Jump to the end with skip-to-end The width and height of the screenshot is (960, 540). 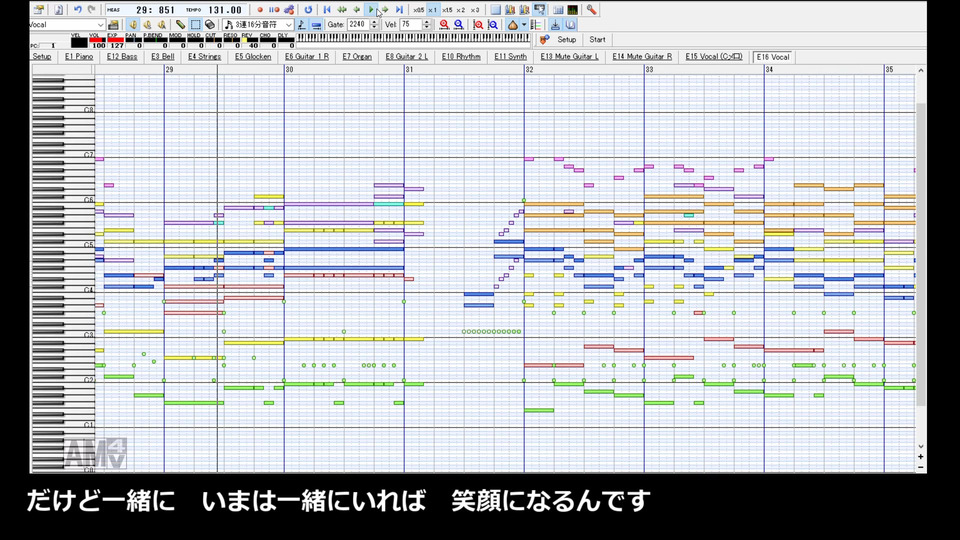399,10
